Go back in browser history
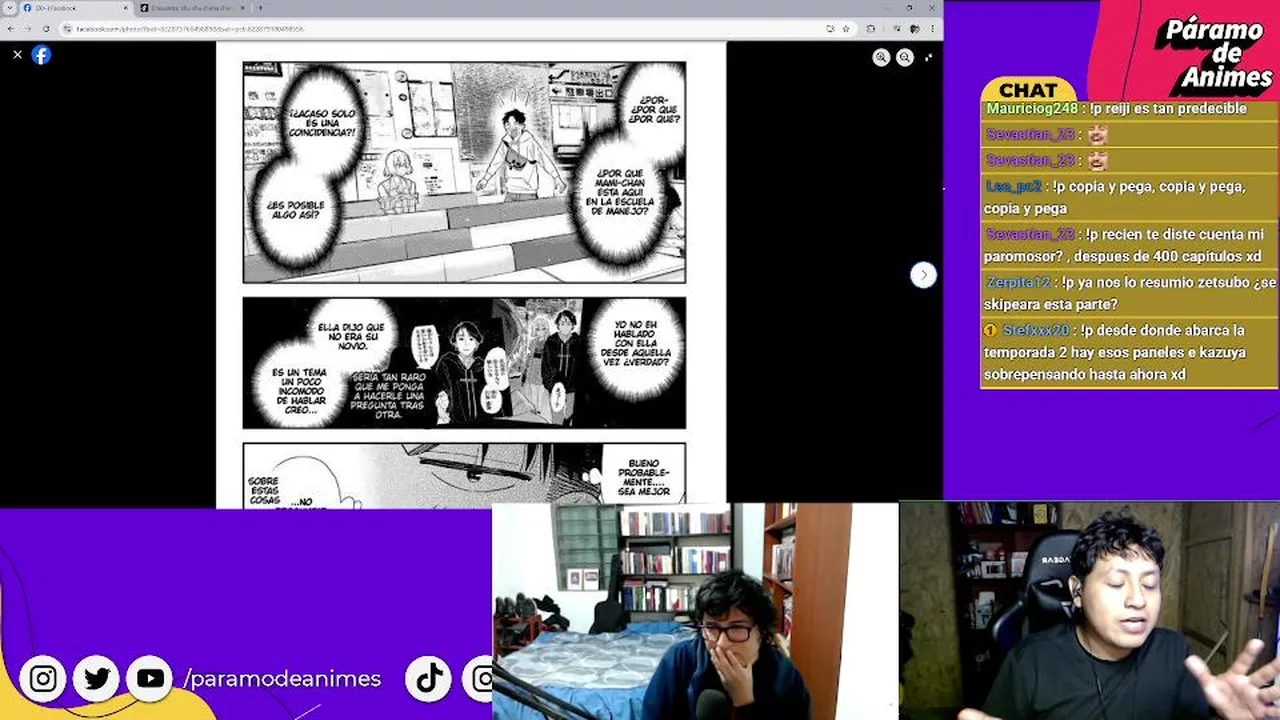 [10, 29]
